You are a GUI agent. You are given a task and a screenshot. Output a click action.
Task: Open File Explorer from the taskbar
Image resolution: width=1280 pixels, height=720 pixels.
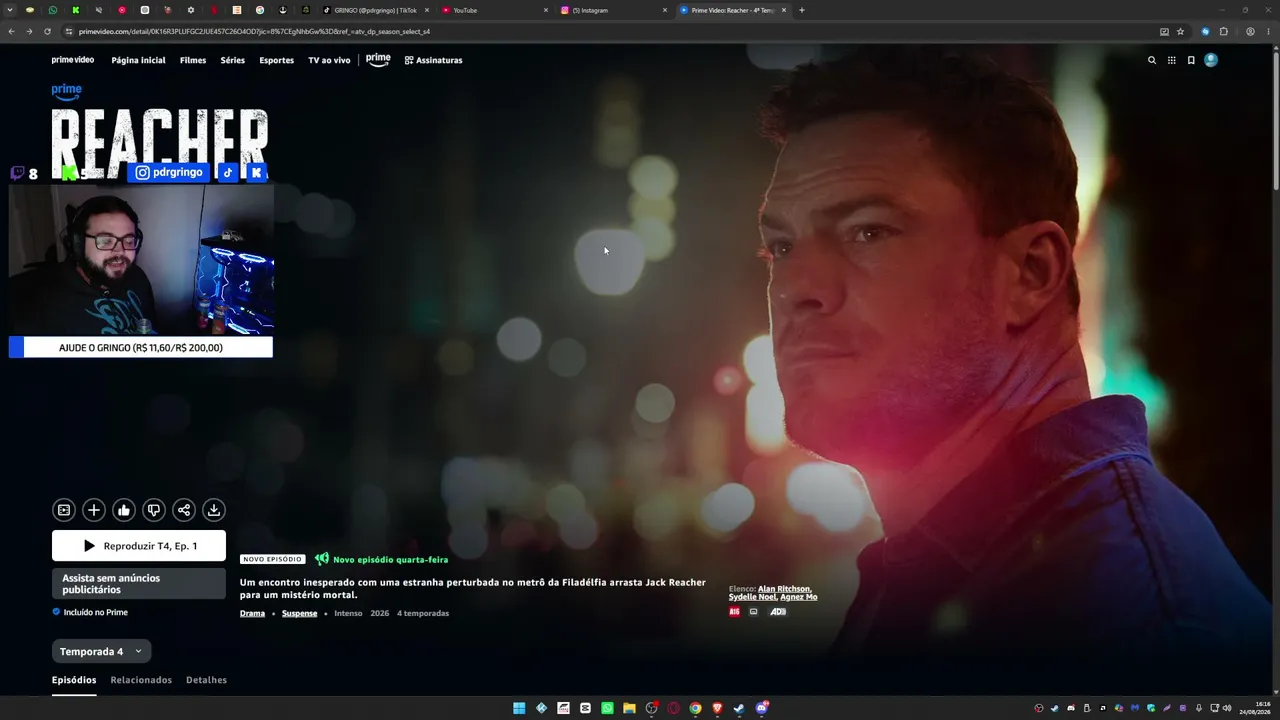coord(629,708)
